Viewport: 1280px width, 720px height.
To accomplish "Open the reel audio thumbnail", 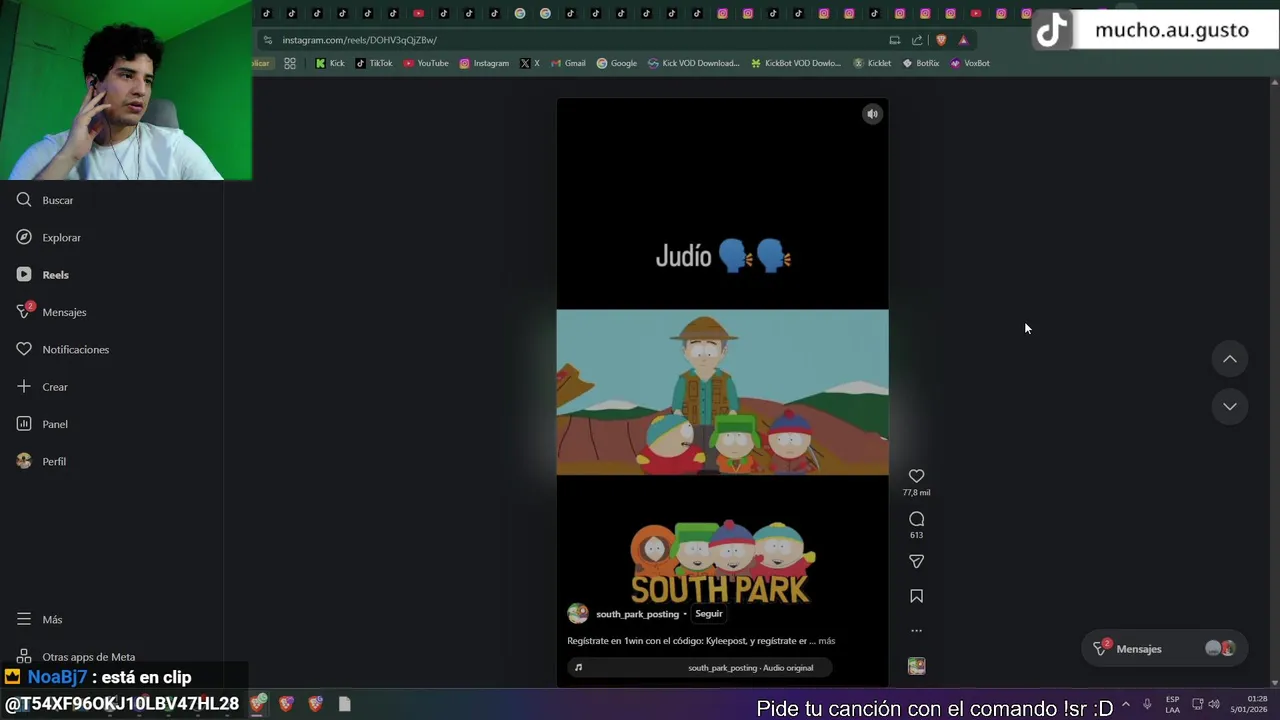I will [x=916, y=666].
